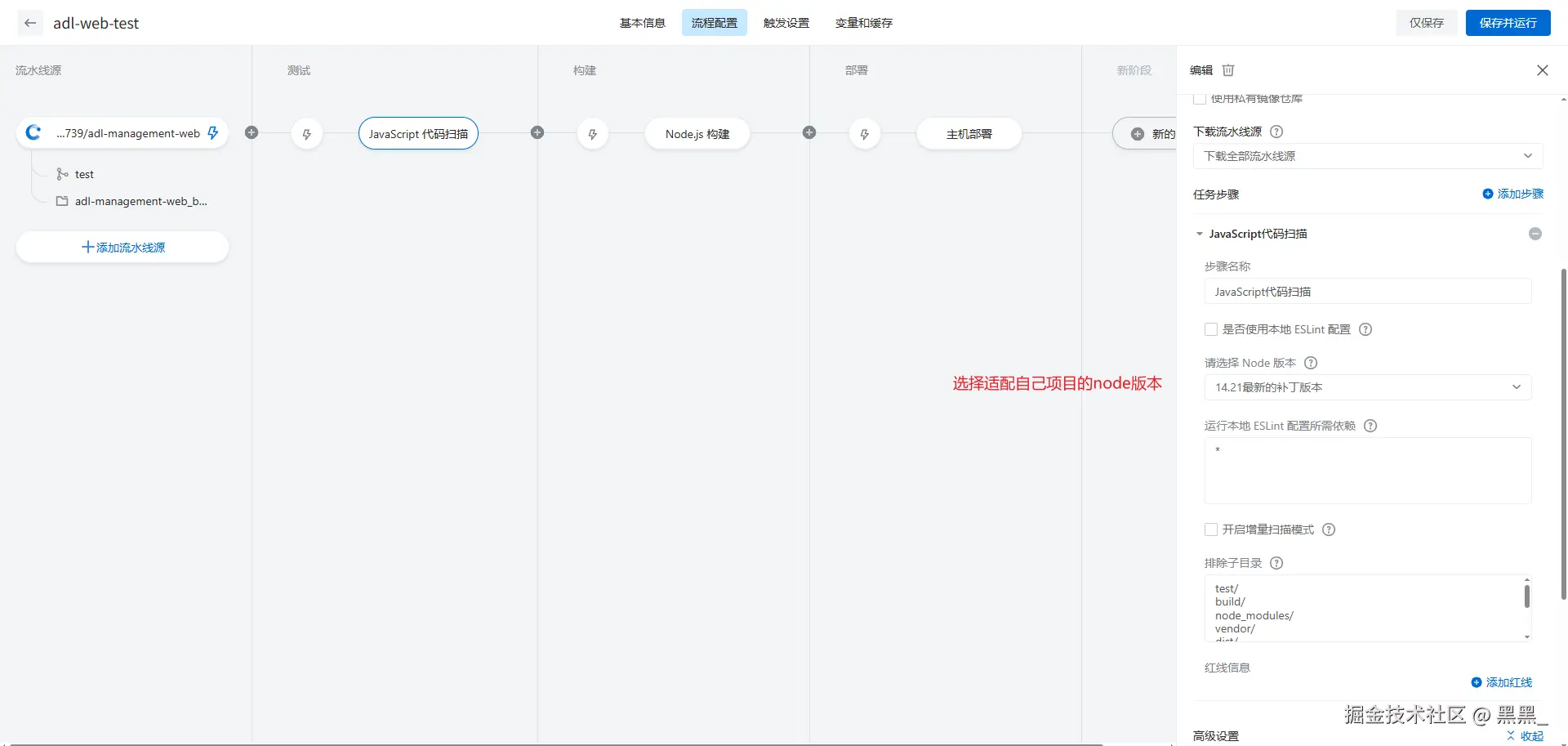Viewport: 1568px width, 746px height.
Task: Select the Node.js 构建 task node
Action: (697, 134)
